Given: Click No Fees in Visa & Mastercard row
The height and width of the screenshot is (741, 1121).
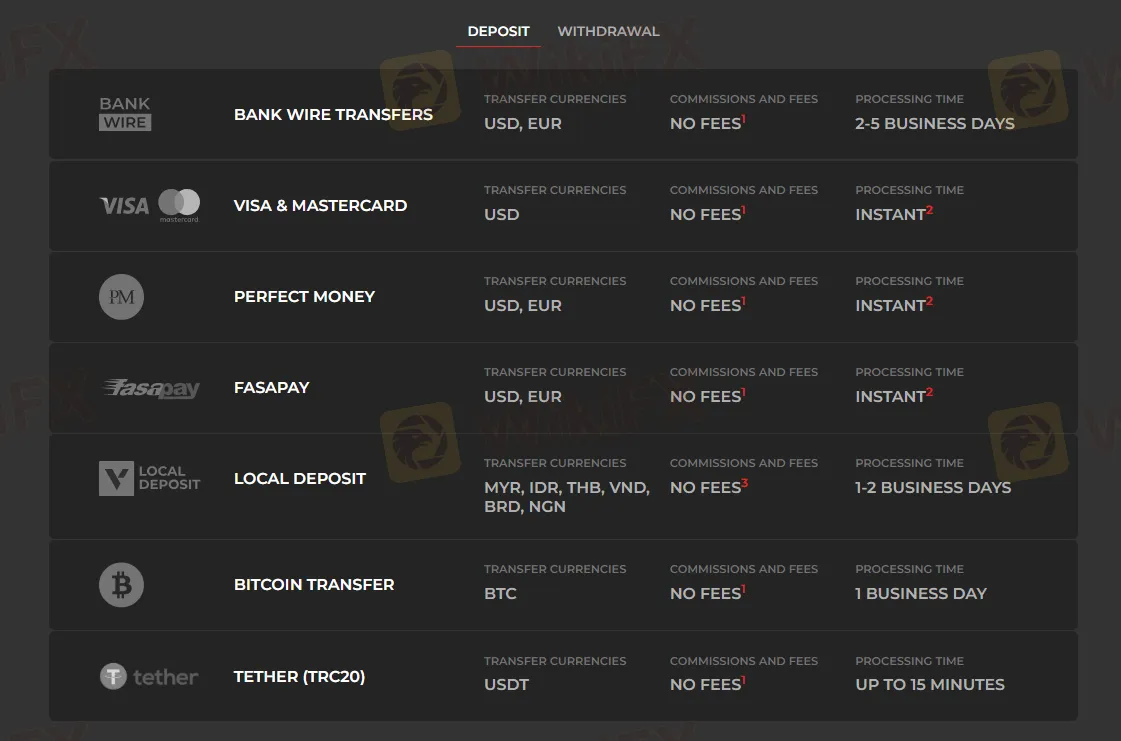Looking at the screenshot, I should click(x=708, y=214).
